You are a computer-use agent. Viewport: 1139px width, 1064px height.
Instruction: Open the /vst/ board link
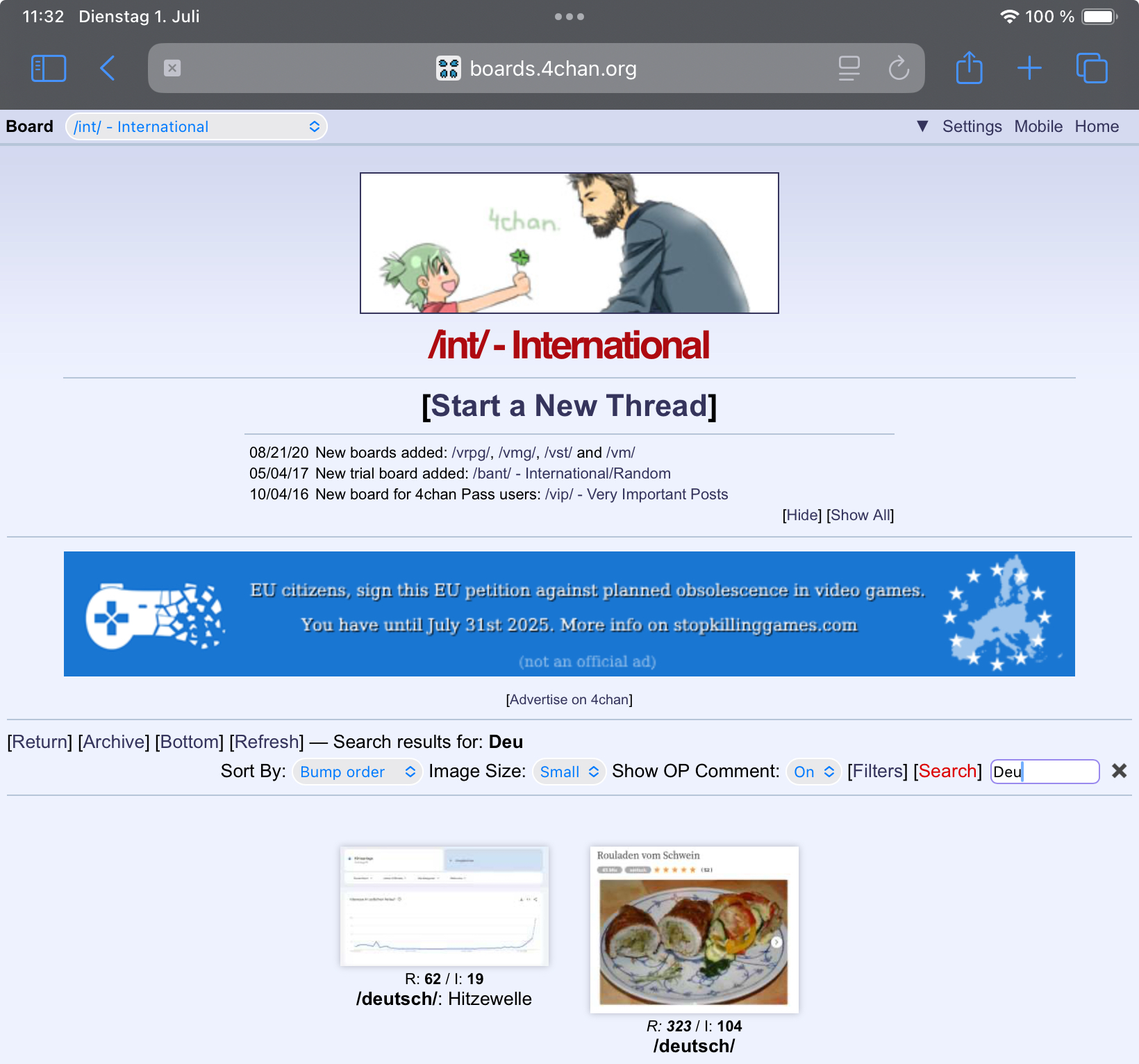pos(558,453)
